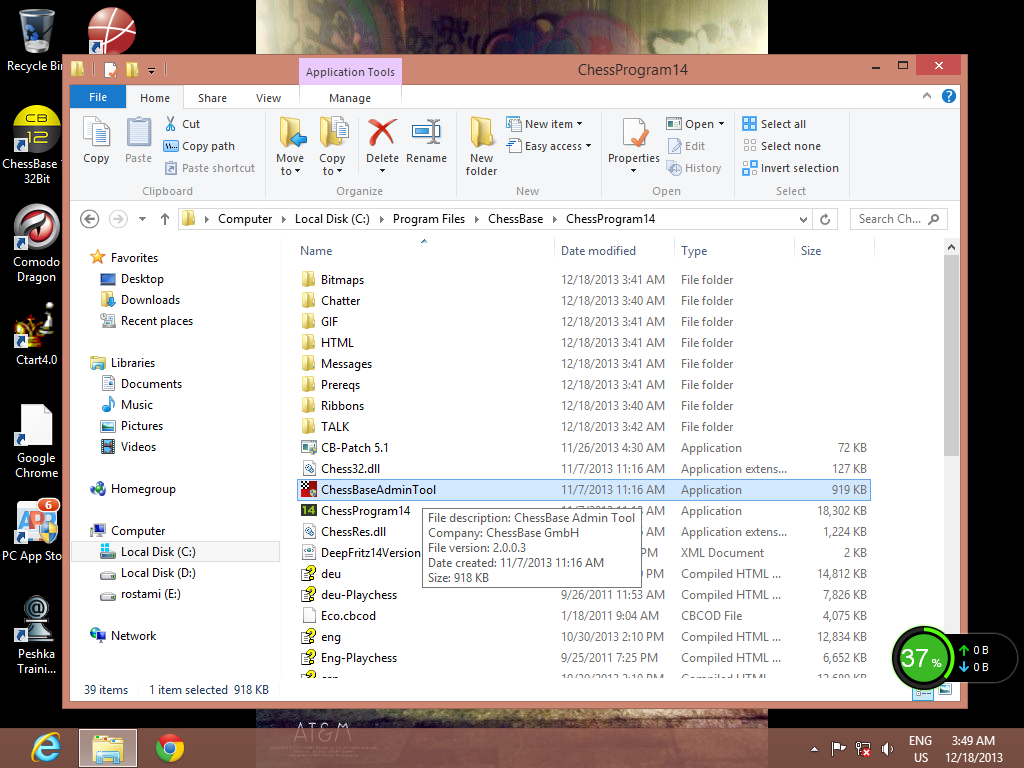Click Local Disk (C:) in address breadcrumb
The image size is (1024, 768).
[332, 219]
